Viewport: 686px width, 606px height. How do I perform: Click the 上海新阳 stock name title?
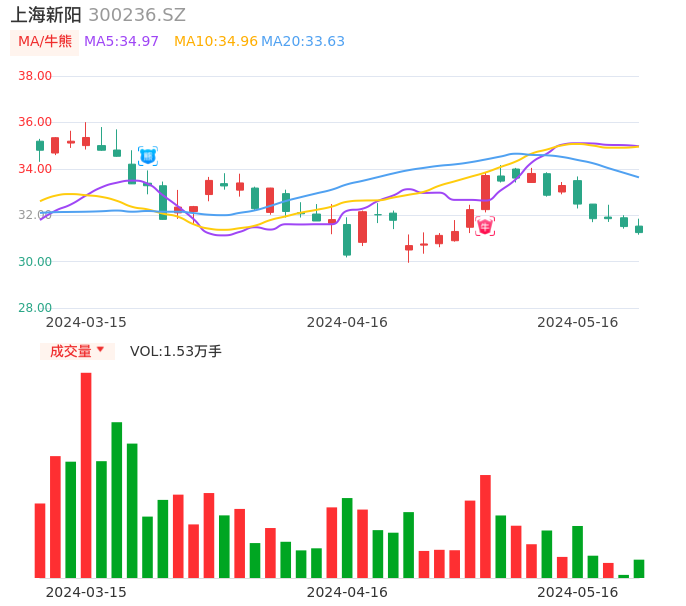point(46,15)
